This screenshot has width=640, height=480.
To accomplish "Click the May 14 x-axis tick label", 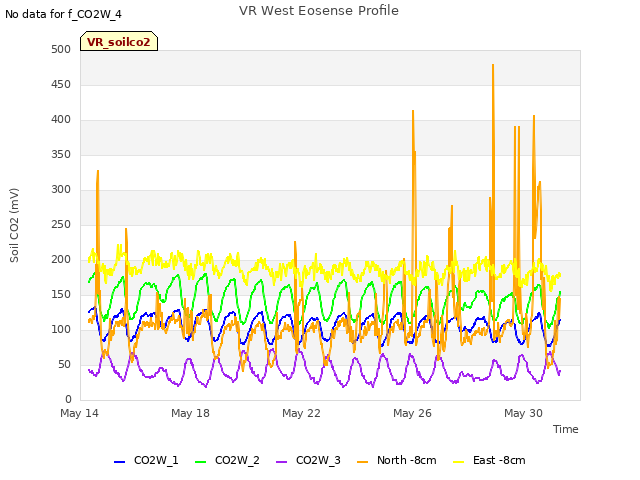I will pos(79,413).
